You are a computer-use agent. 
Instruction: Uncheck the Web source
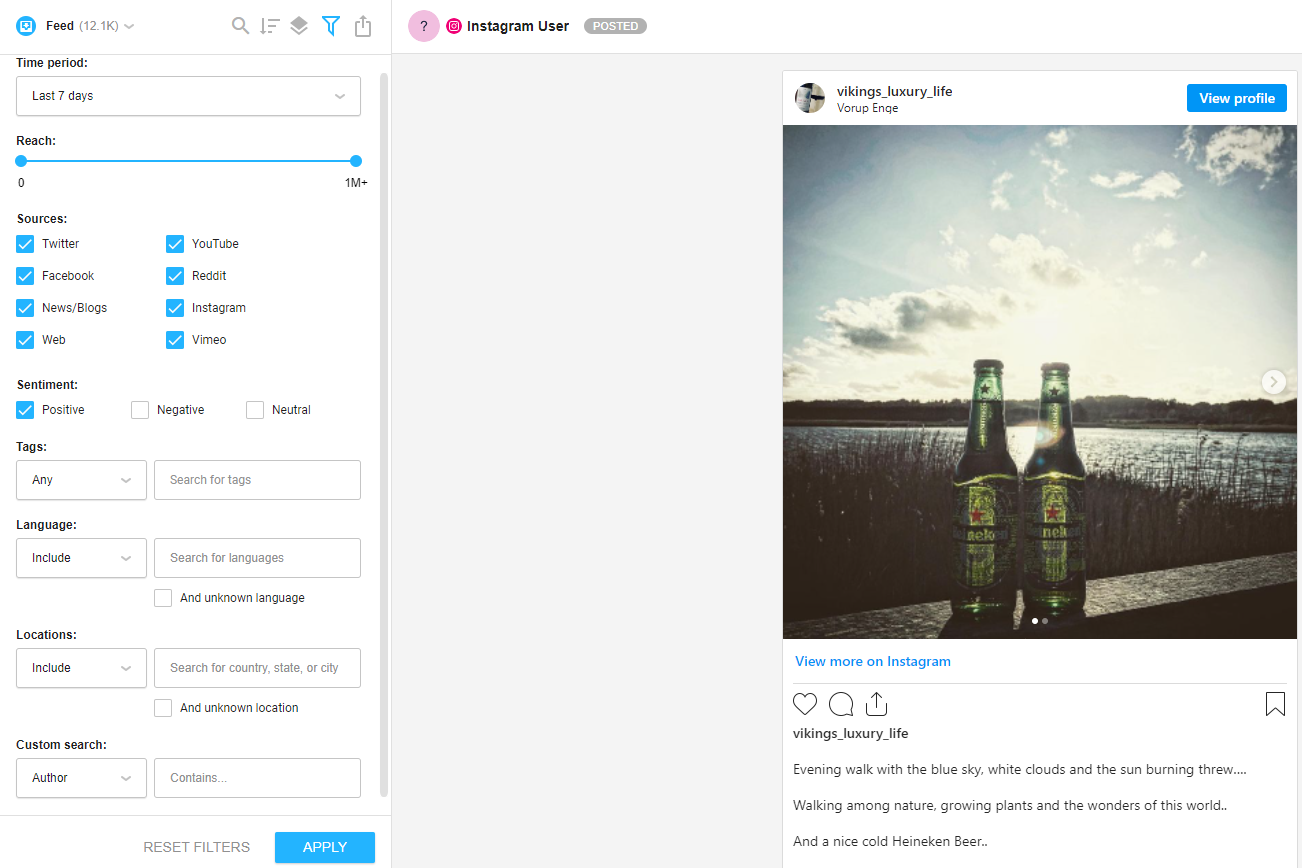tap(25, 340)
